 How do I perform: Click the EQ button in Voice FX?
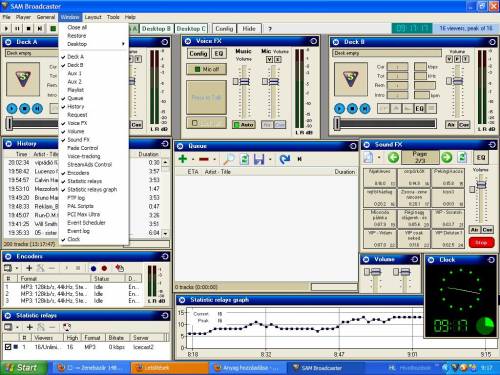219,53
